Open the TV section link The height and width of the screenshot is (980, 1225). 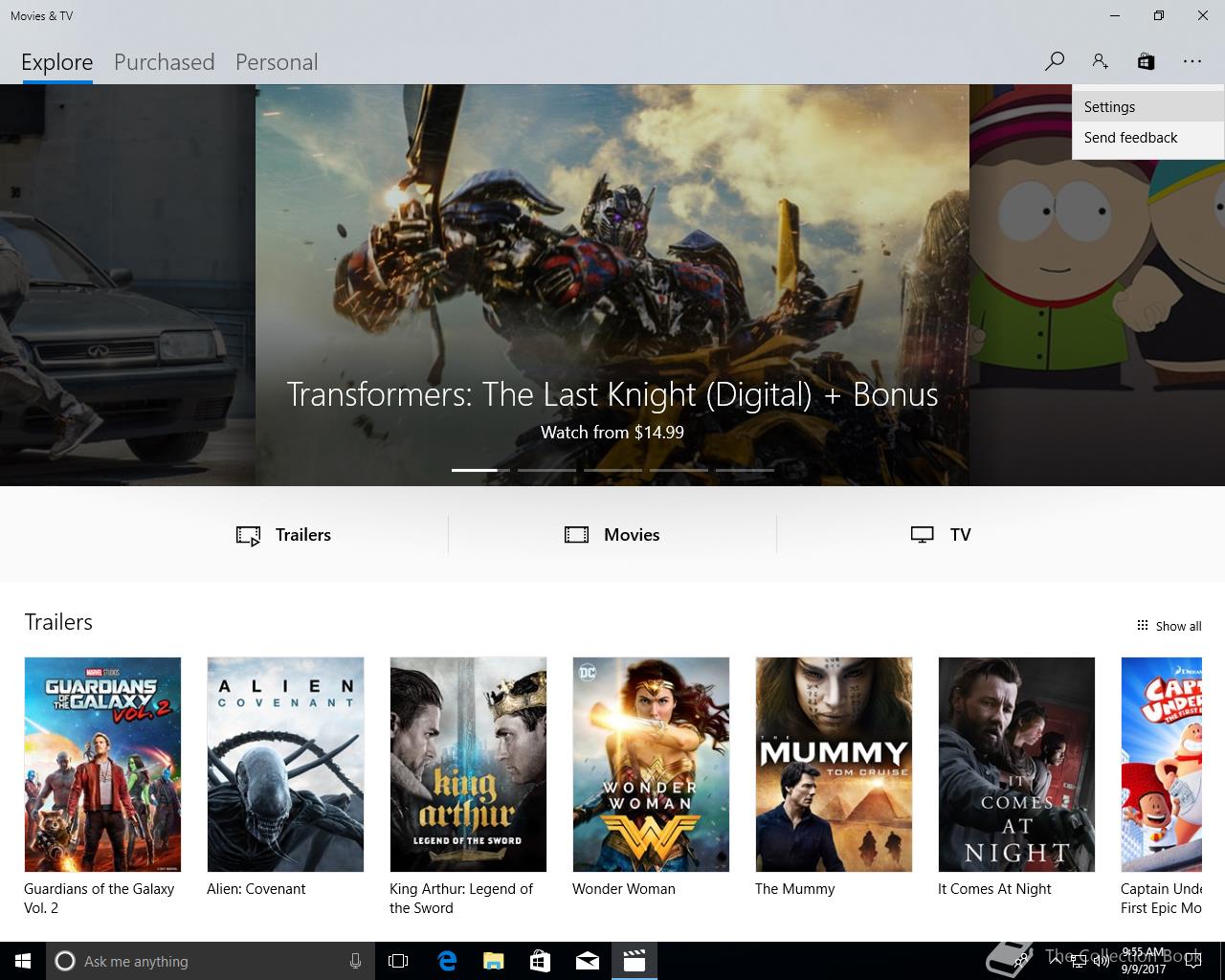coord(941,535)
